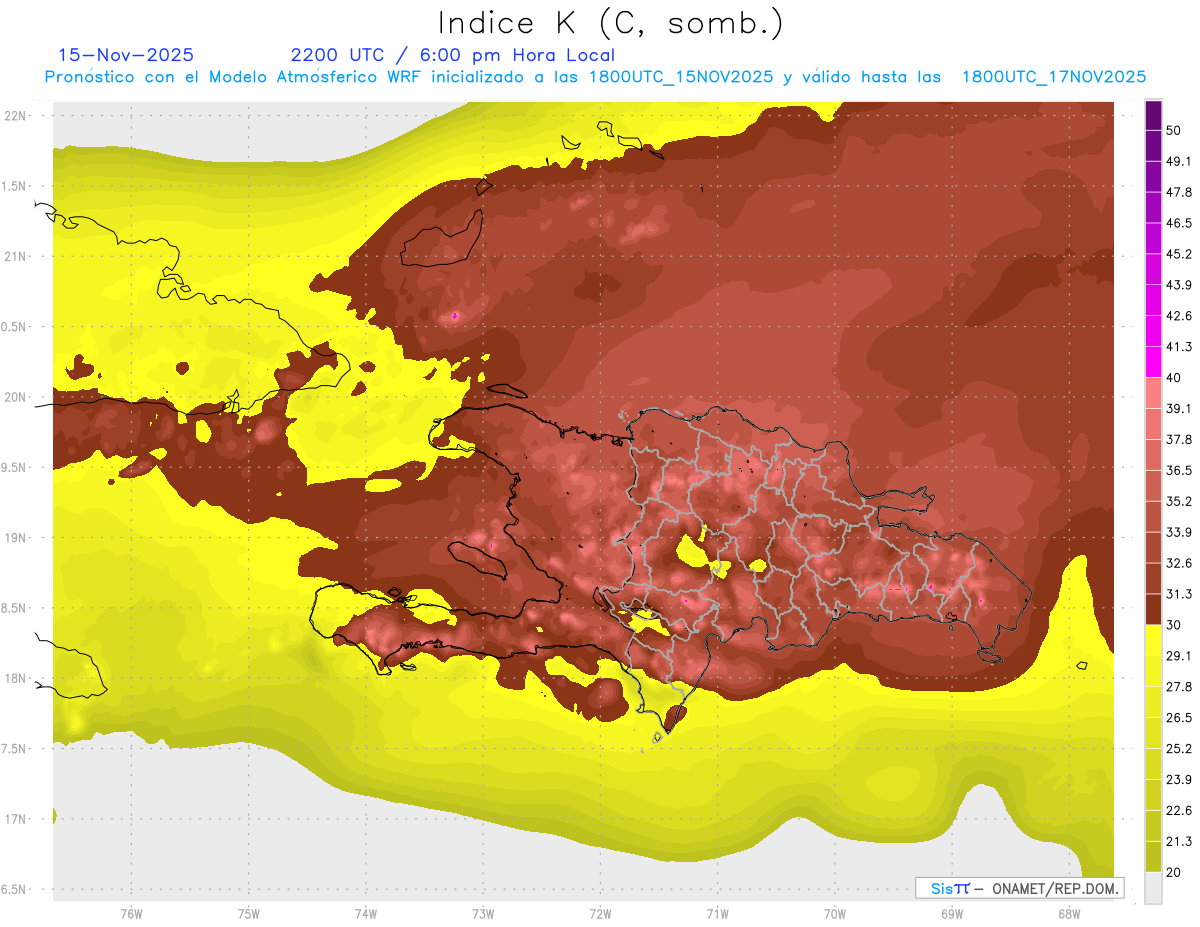Image resolution: width=1200 pixels, height=927 pixels.
Task: Click the '17N' latitude label
Action: (17, 819)
